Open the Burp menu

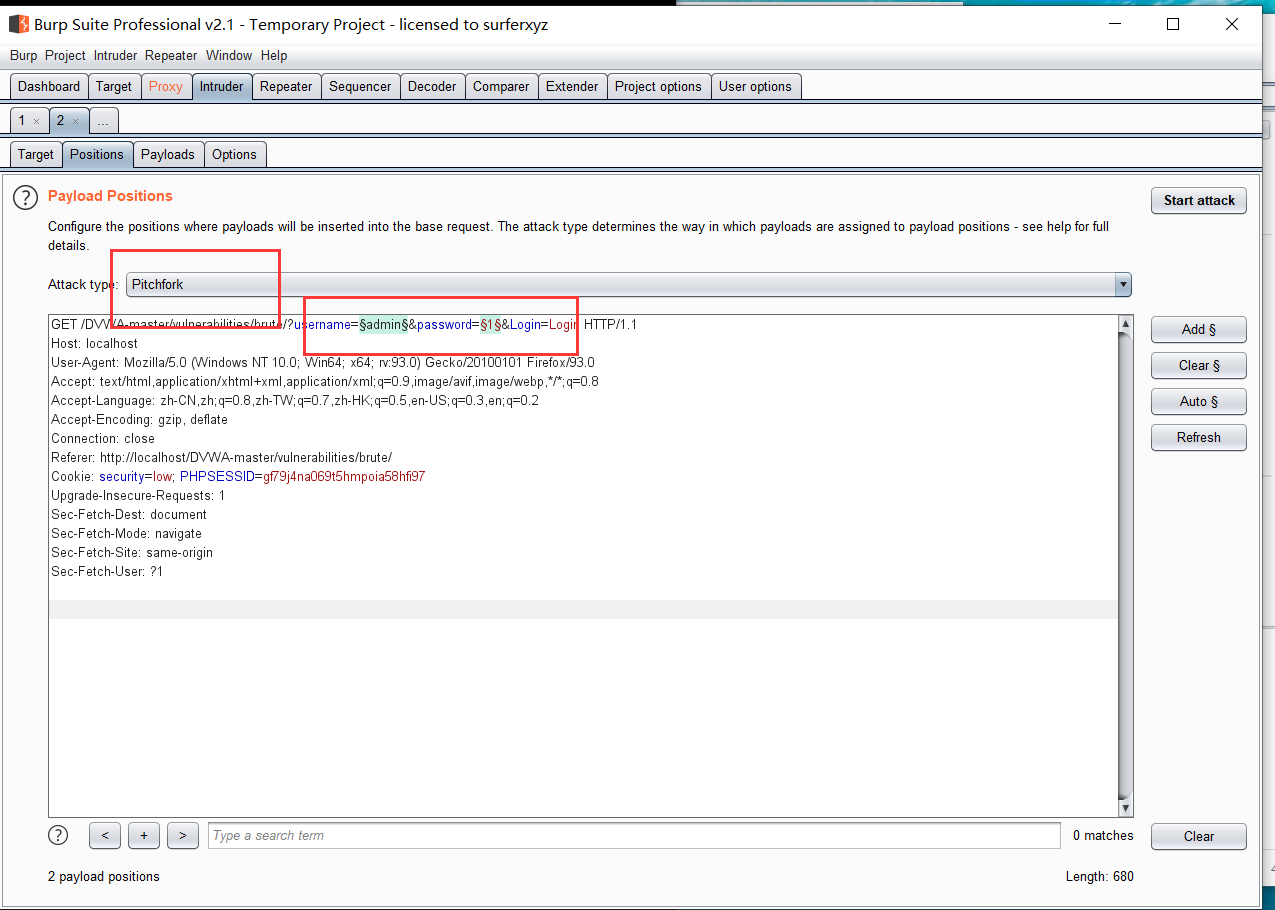click(x=23, y=55)
